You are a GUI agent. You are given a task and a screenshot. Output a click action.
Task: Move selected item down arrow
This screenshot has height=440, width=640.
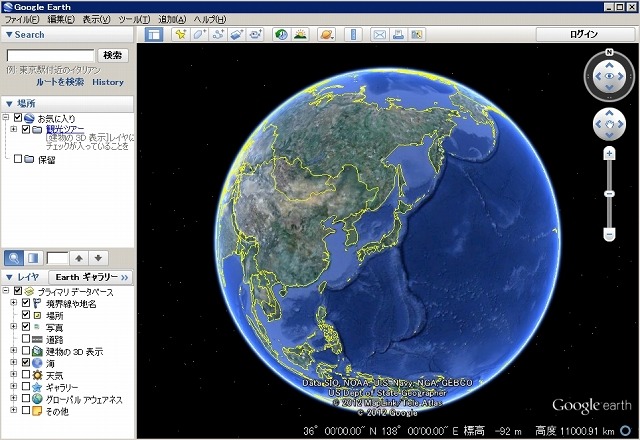point(98,258)
